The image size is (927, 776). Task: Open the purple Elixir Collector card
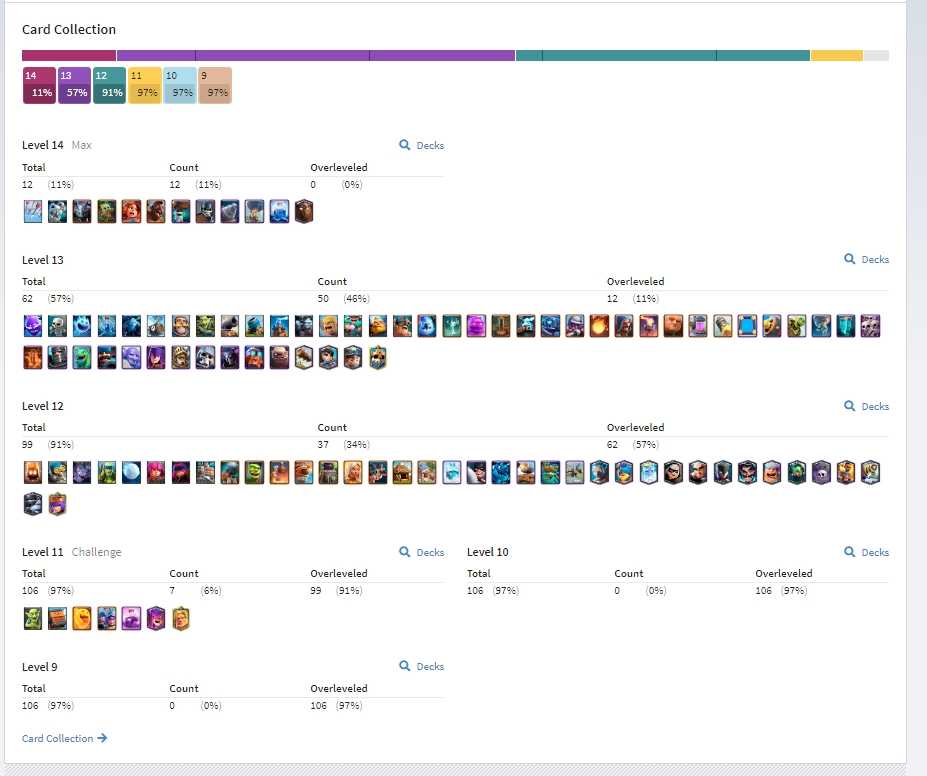pos(698,326)
